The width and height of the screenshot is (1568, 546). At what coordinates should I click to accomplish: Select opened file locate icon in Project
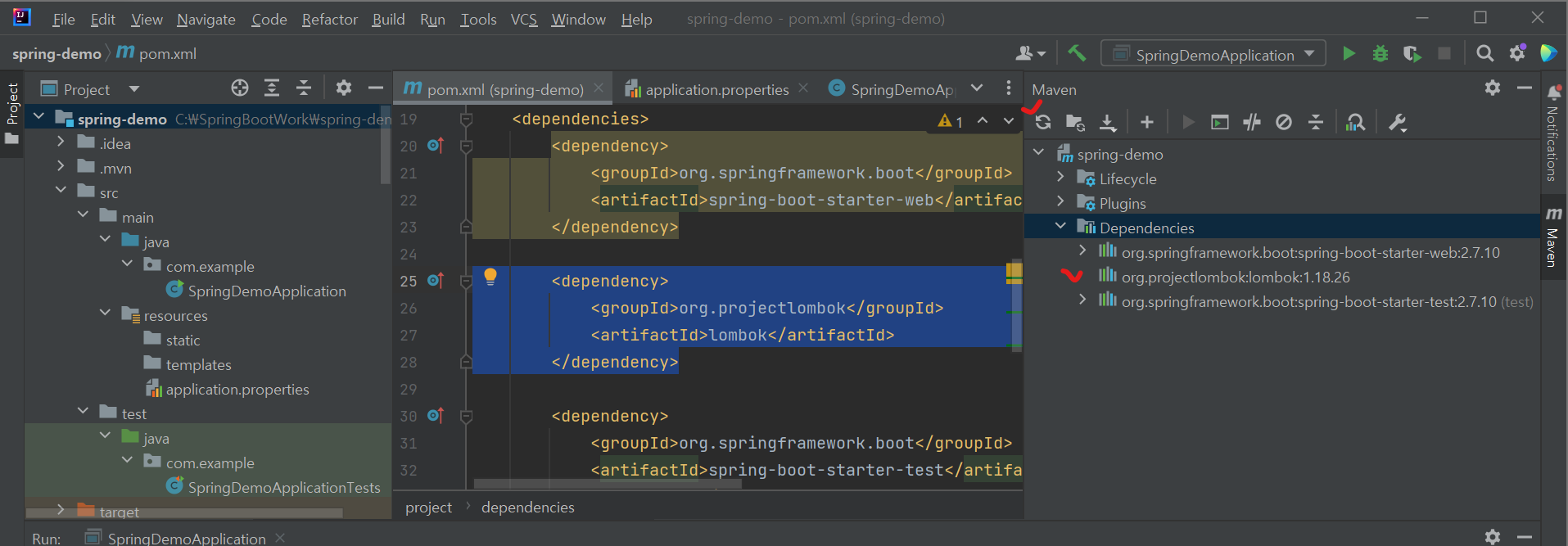[240, 88]
